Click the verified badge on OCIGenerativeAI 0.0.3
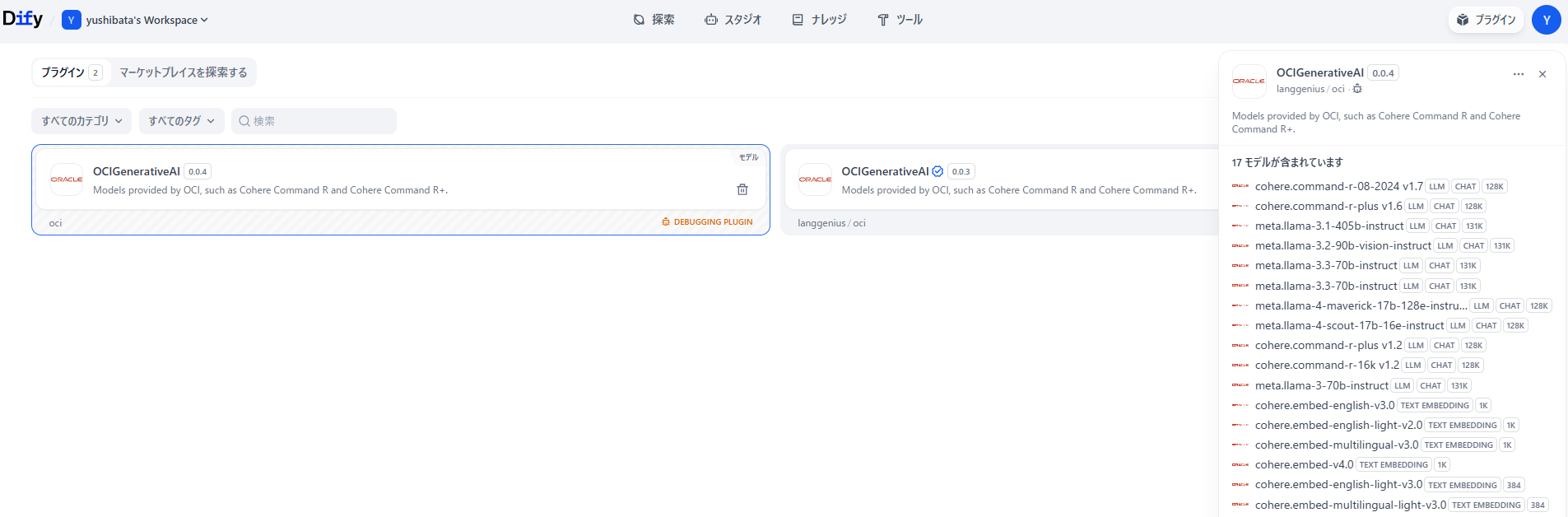 click(x=938, y=171)
